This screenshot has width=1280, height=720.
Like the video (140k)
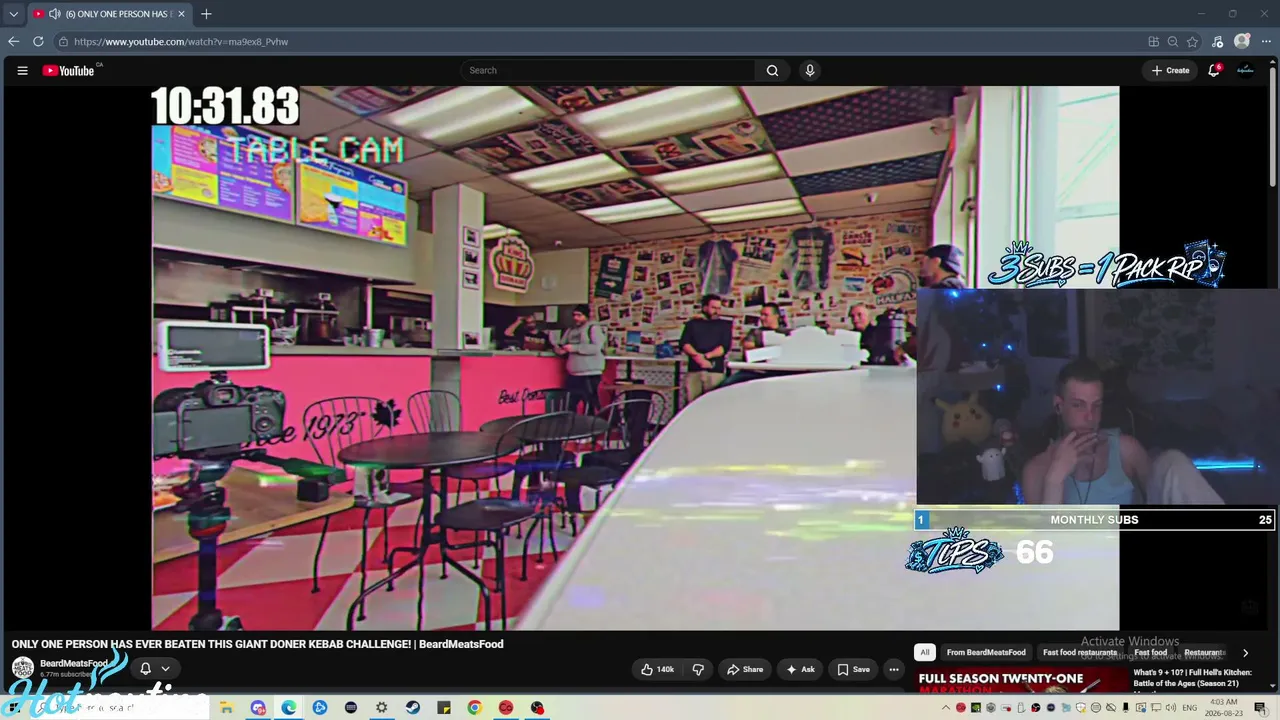[x=657, y=670]
